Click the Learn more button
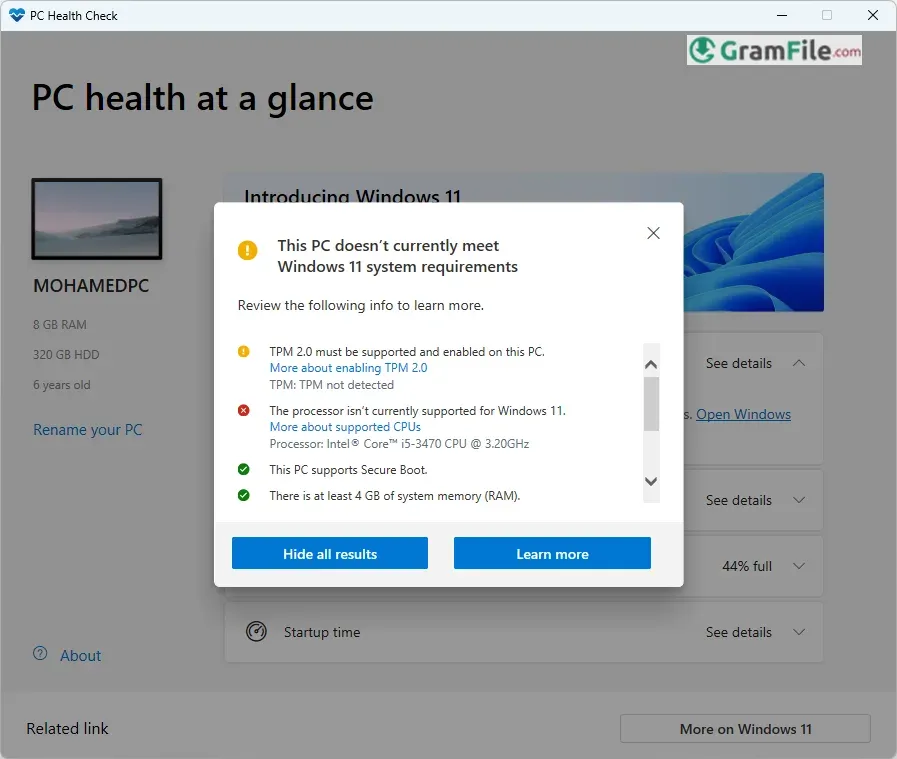 552,553
